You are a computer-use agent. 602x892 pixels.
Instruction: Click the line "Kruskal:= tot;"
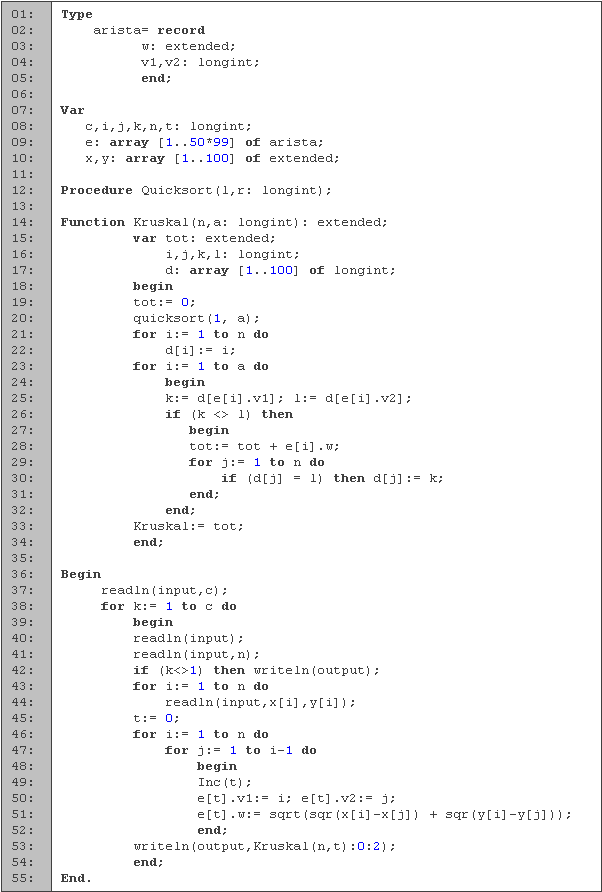pos(188,526)
